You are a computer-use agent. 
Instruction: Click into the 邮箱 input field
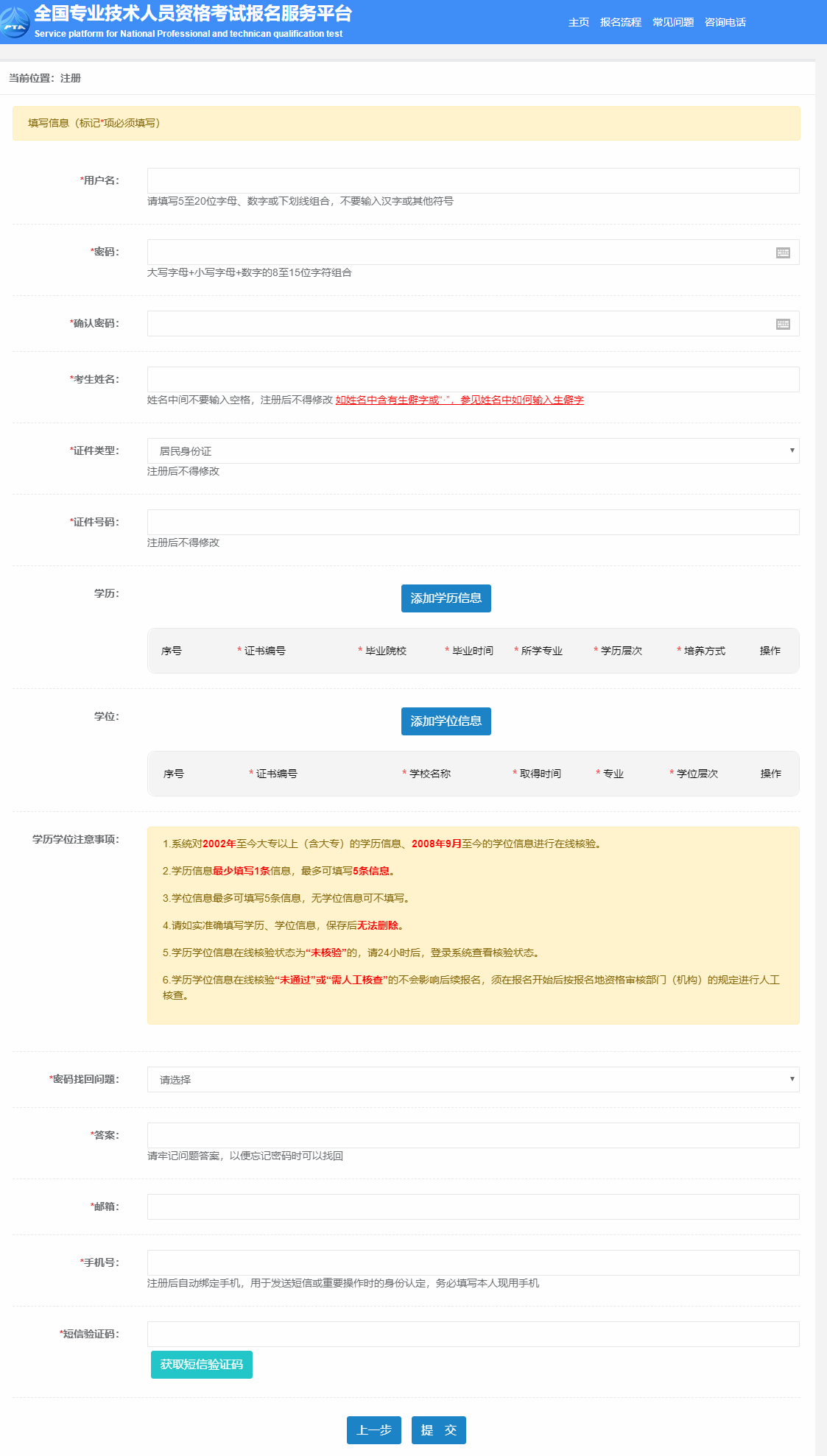(x=474, y=1206)
